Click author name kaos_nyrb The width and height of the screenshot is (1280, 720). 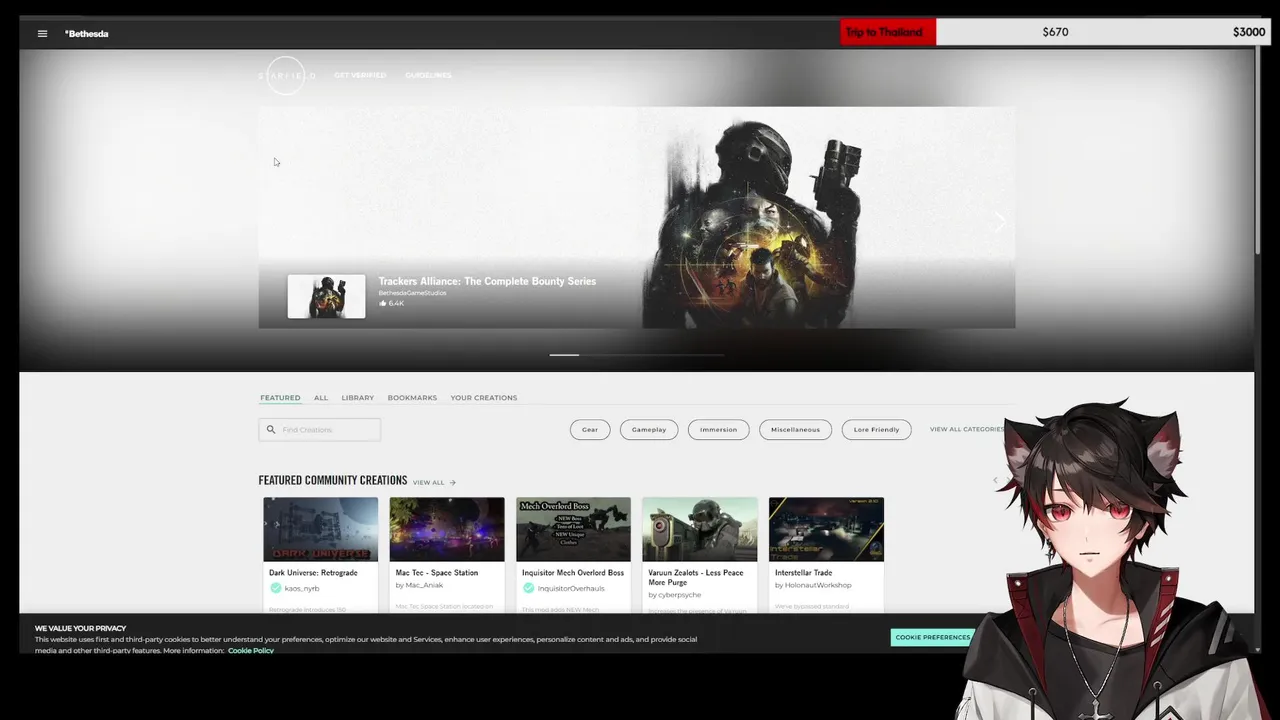(x=302, y=588)
